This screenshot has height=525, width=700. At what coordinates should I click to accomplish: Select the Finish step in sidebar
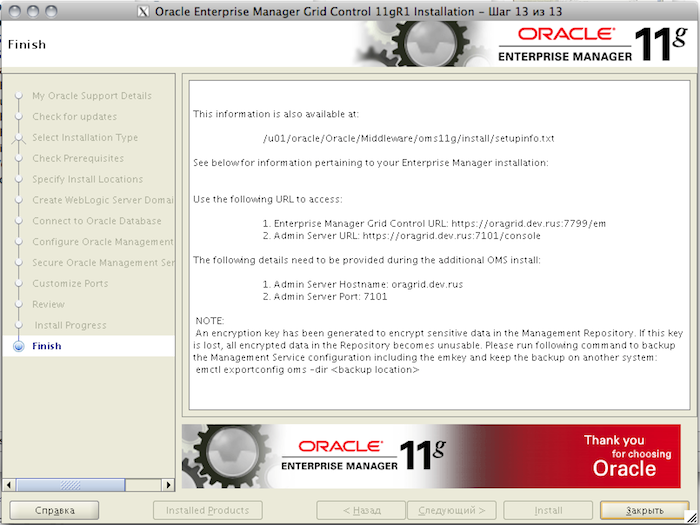tap(46, 346)
